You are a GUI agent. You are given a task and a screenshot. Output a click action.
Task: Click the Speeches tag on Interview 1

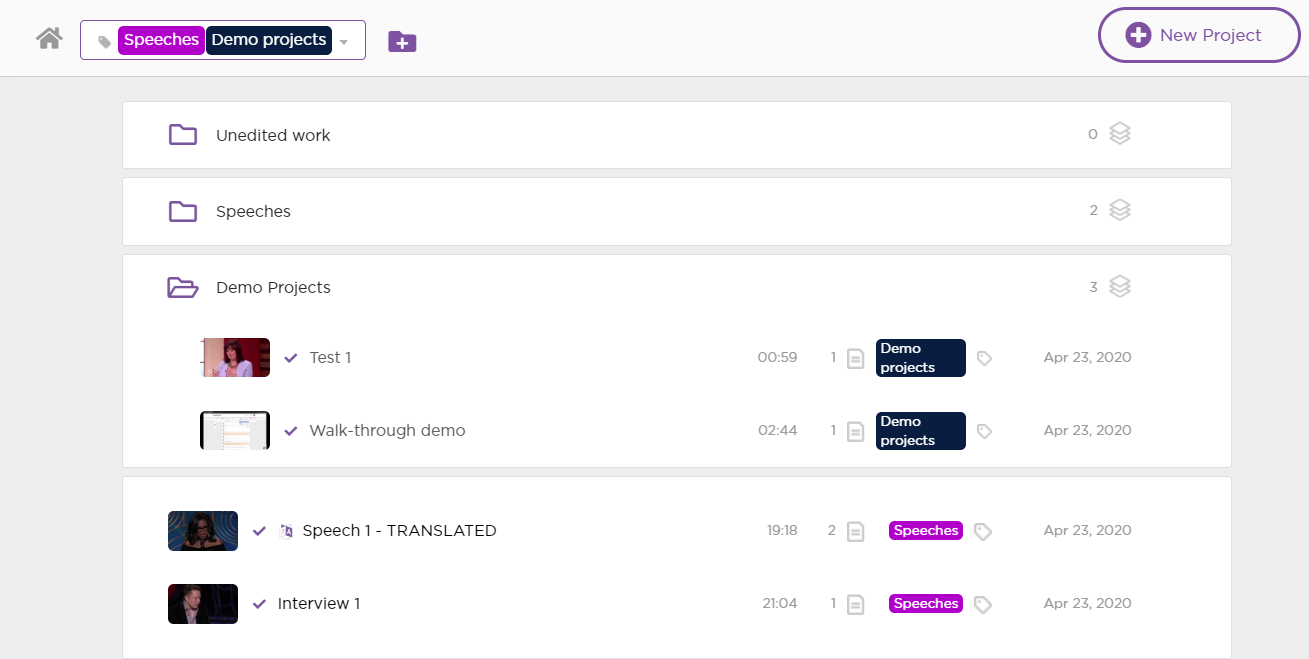926,604
